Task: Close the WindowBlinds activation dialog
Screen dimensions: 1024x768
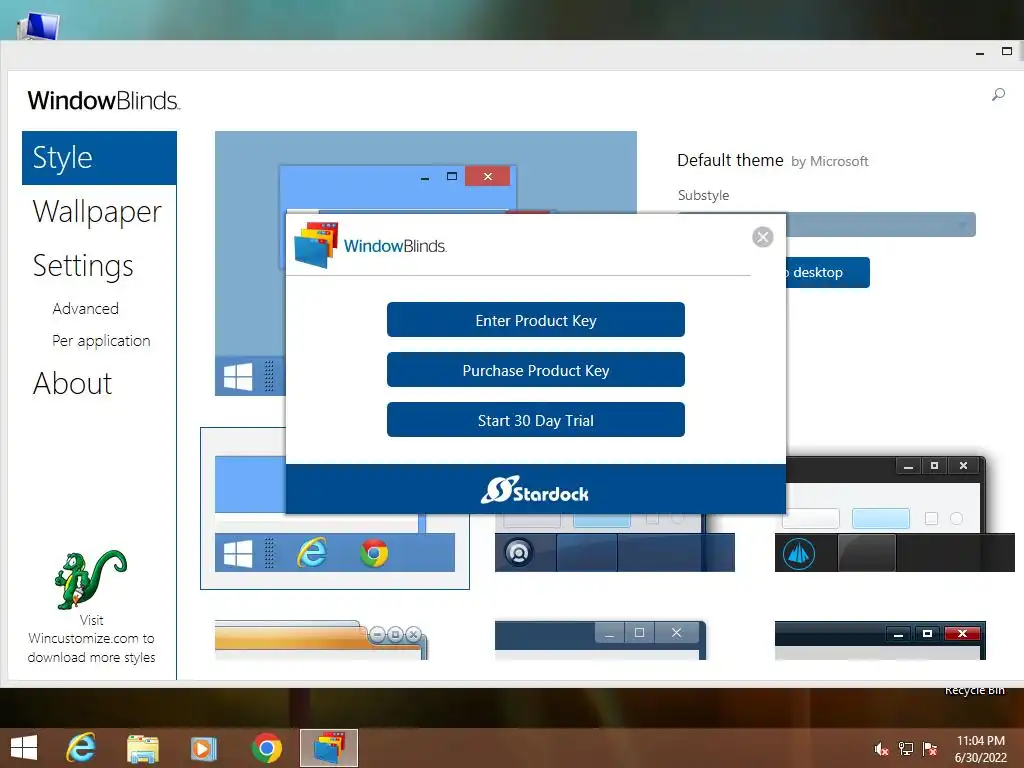Action: [762, 237]
